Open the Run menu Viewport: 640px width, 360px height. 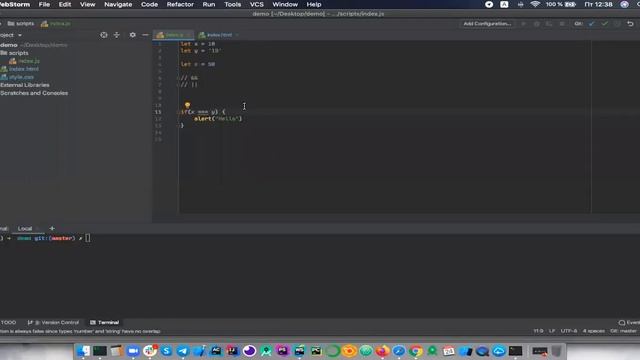click(x=209, y=4)
